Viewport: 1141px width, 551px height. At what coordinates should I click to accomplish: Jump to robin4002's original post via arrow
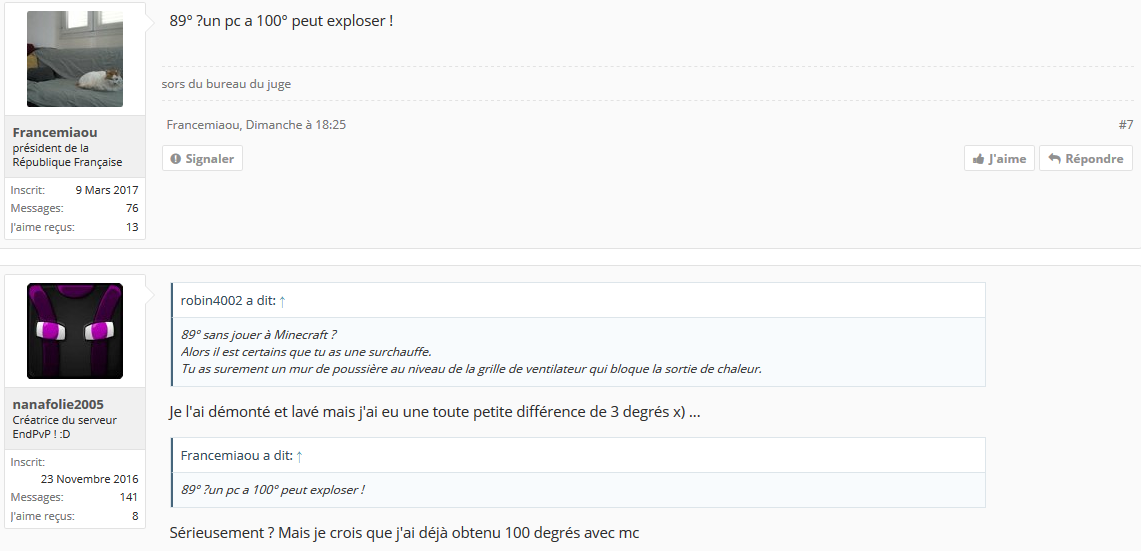tap(282, 301)
